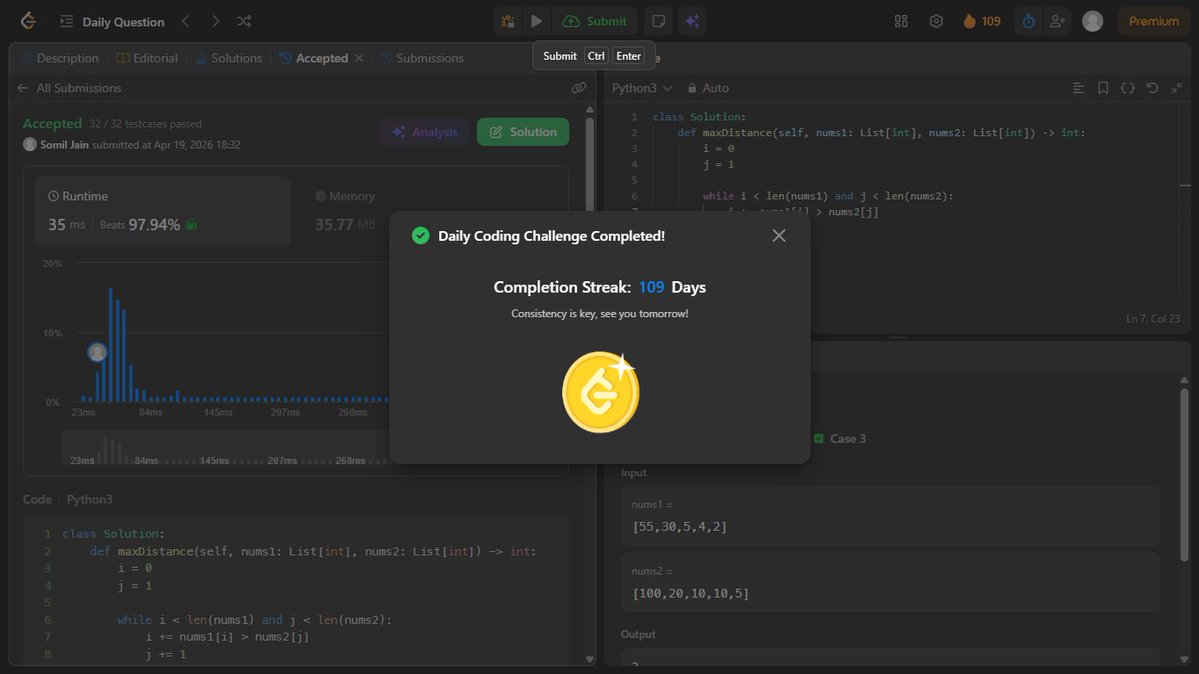Click the runtime distribution mini range slider
The height and width of the screenshot is (674, 1199).
pyautogui.click(x=226, y=448)
